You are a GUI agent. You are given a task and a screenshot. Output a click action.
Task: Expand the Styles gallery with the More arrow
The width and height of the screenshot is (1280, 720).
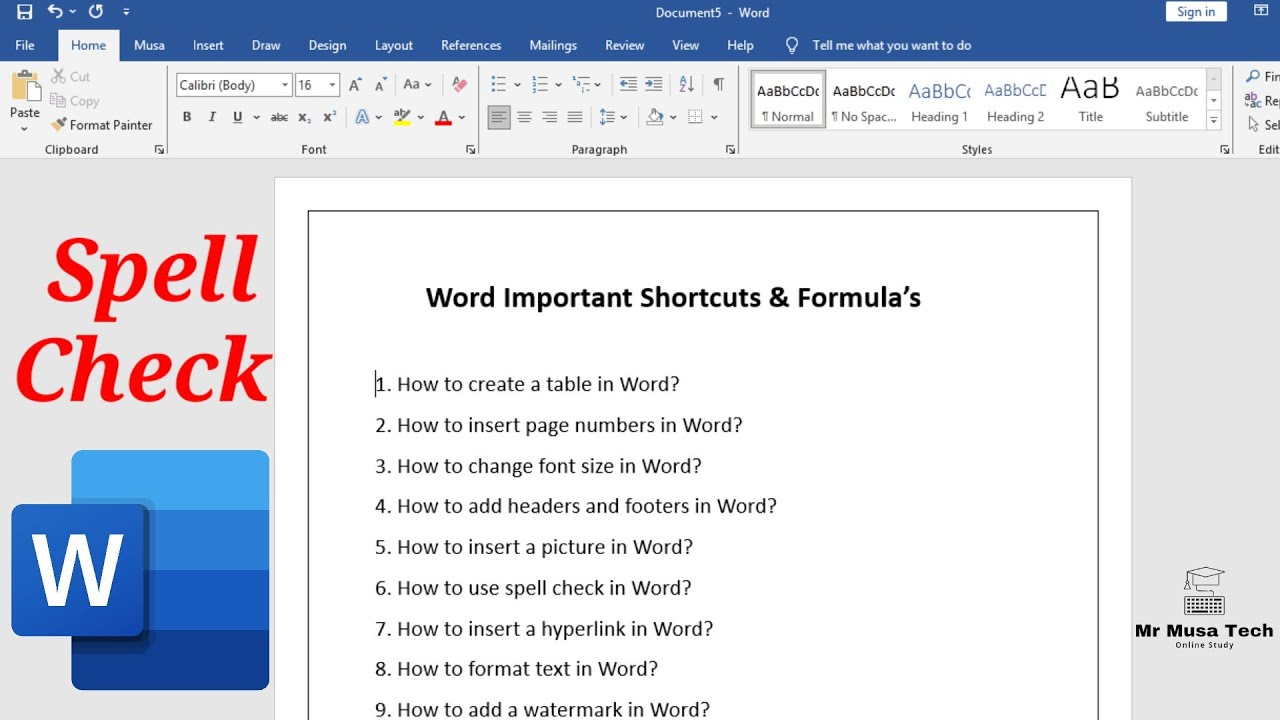click(1214, 121)
